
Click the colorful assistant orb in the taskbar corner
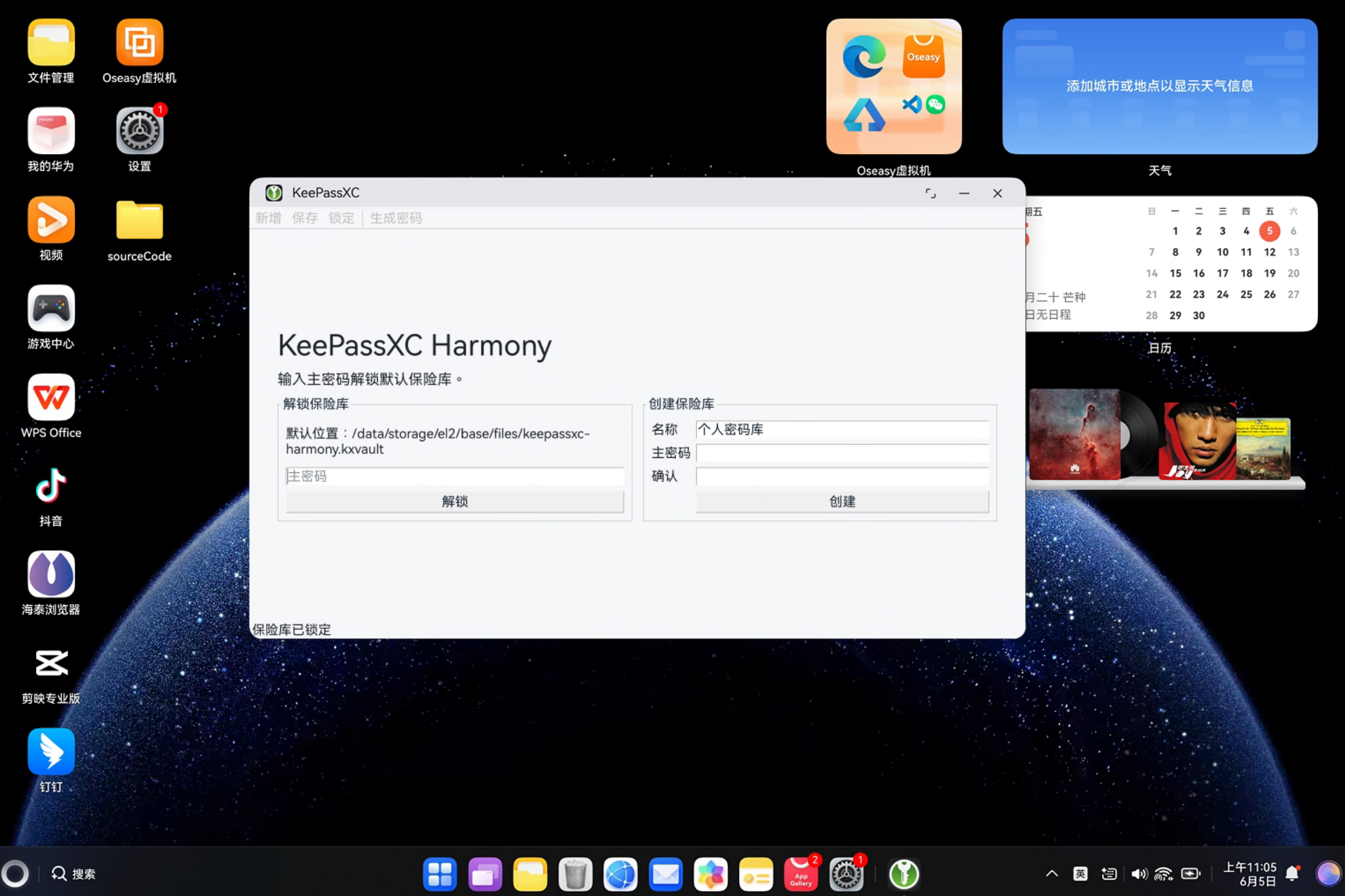click(1328, 874)
